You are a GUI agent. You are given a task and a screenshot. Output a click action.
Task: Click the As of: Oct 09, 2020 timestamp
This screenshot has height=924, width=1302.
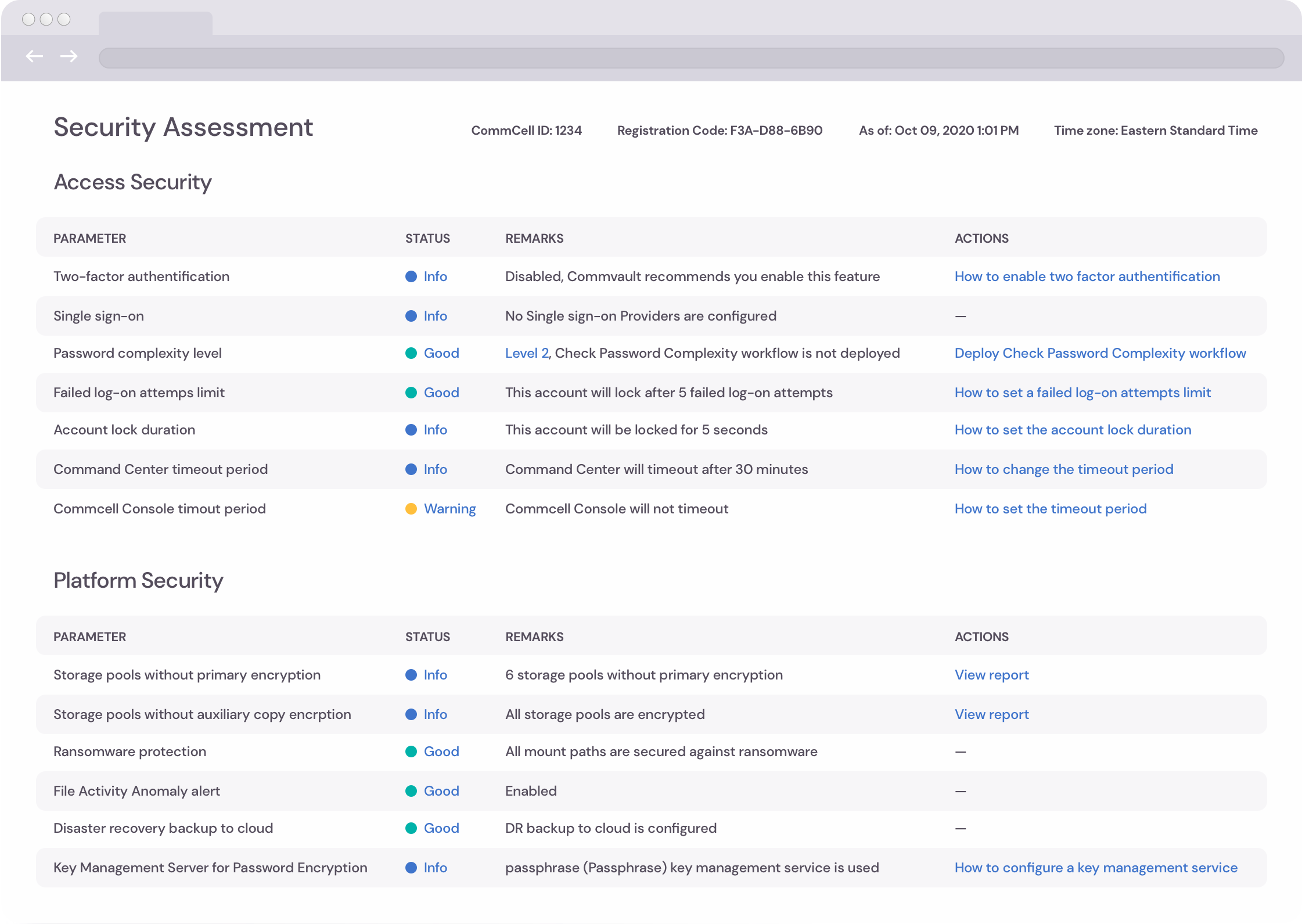[x=939, y=130]
